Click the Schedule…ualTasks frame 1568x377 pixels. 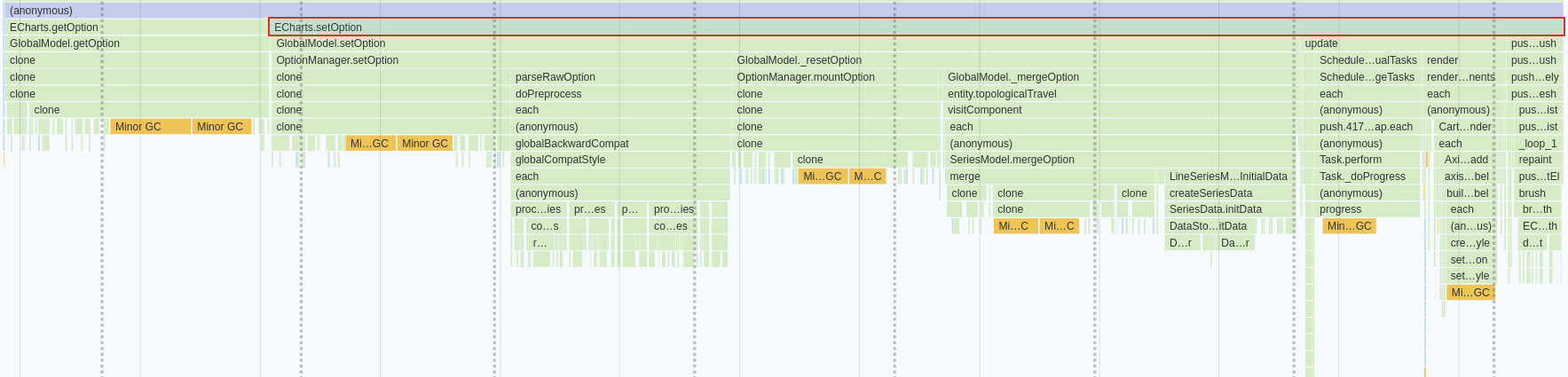click(x=1367, y=60)
